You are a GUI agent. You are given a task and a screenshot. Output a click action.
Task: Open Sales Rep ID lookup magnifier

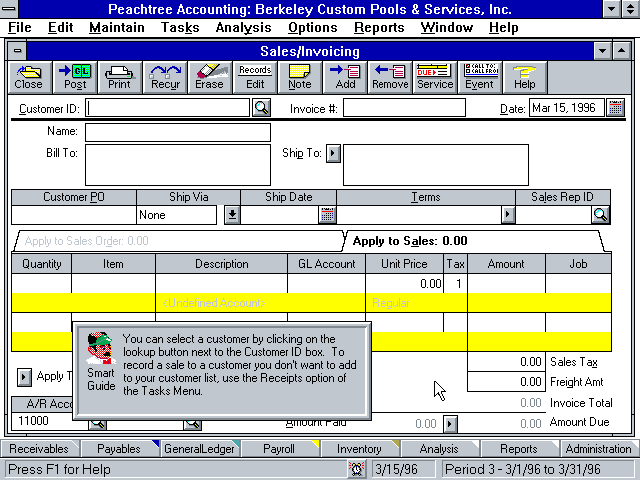point(600,215)
